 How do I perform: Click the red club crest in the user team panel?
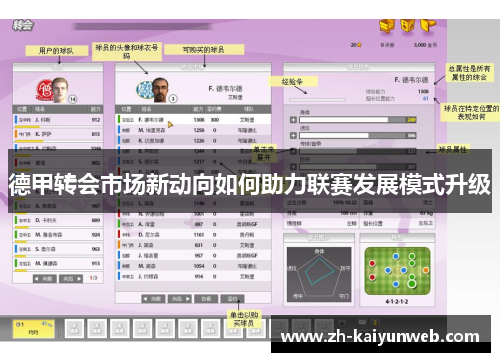(45, 90)
